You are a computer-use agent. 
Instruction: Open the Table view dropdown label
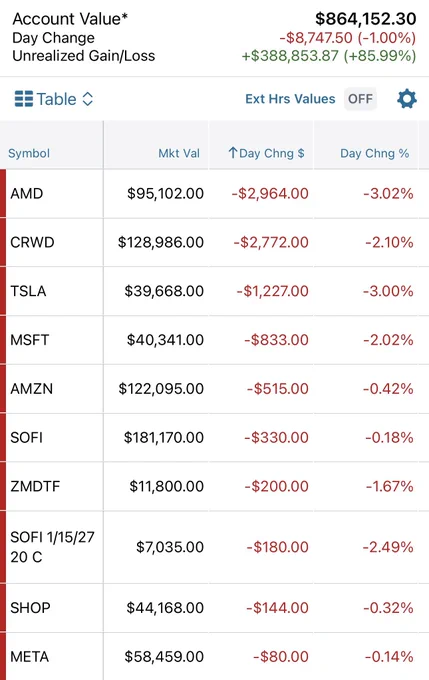[x=56, y=99]
